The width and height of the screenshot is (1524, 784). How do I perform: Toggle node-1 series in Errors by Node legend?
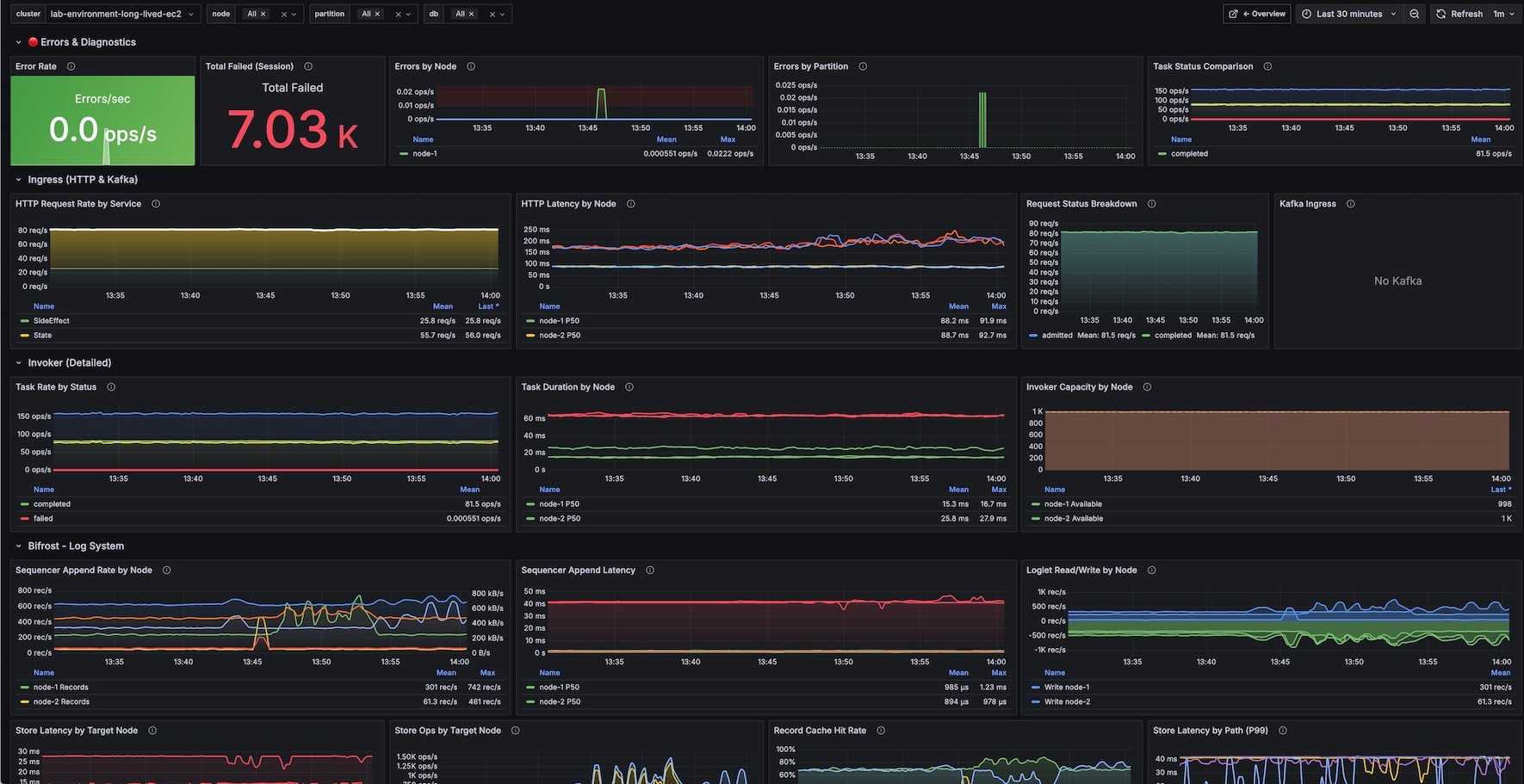click(x=424, y=153)
